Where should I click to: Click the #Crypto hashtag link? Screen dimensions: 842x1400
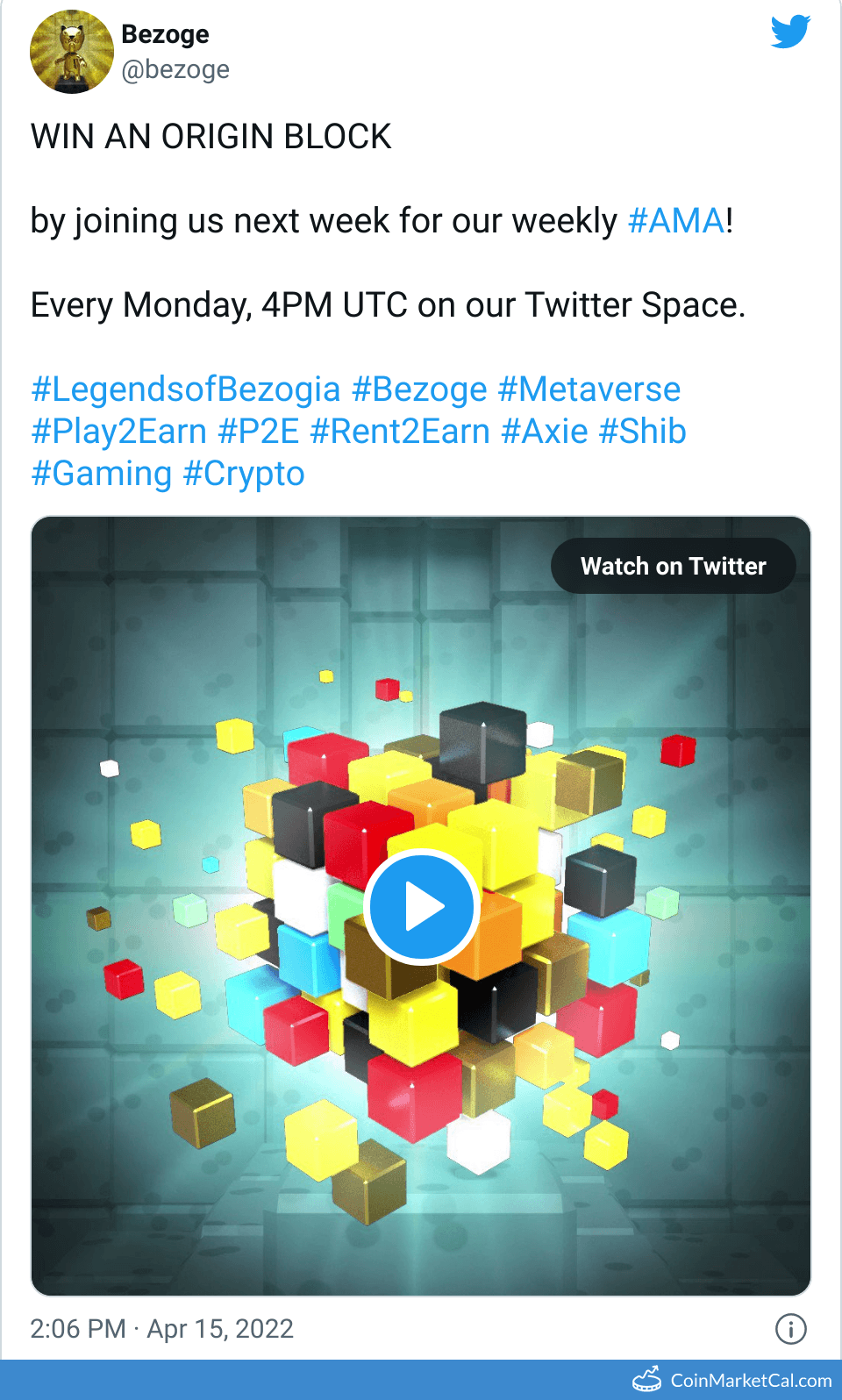point(244,474)
